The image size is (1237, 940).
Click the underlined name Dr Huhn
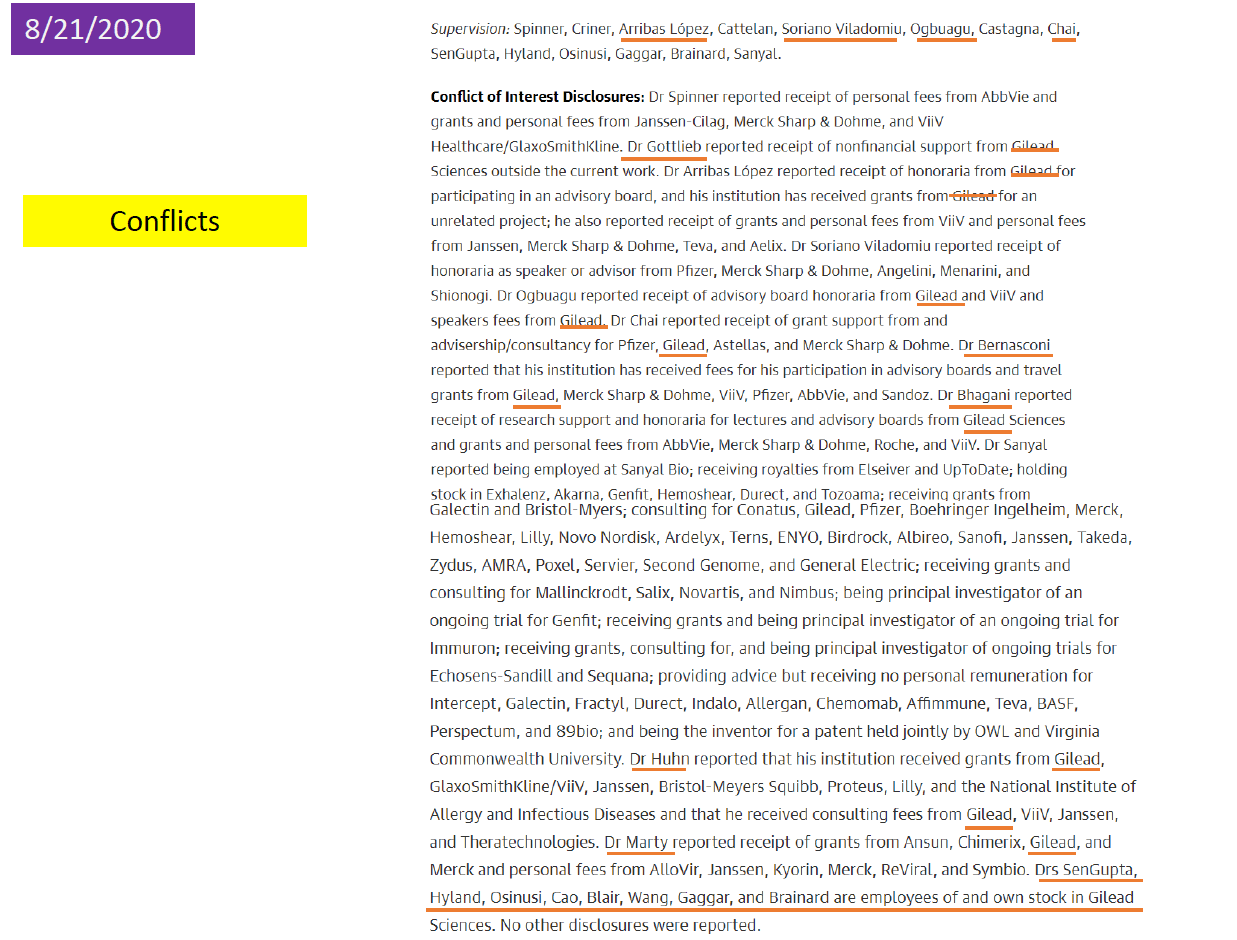(660, 759)
